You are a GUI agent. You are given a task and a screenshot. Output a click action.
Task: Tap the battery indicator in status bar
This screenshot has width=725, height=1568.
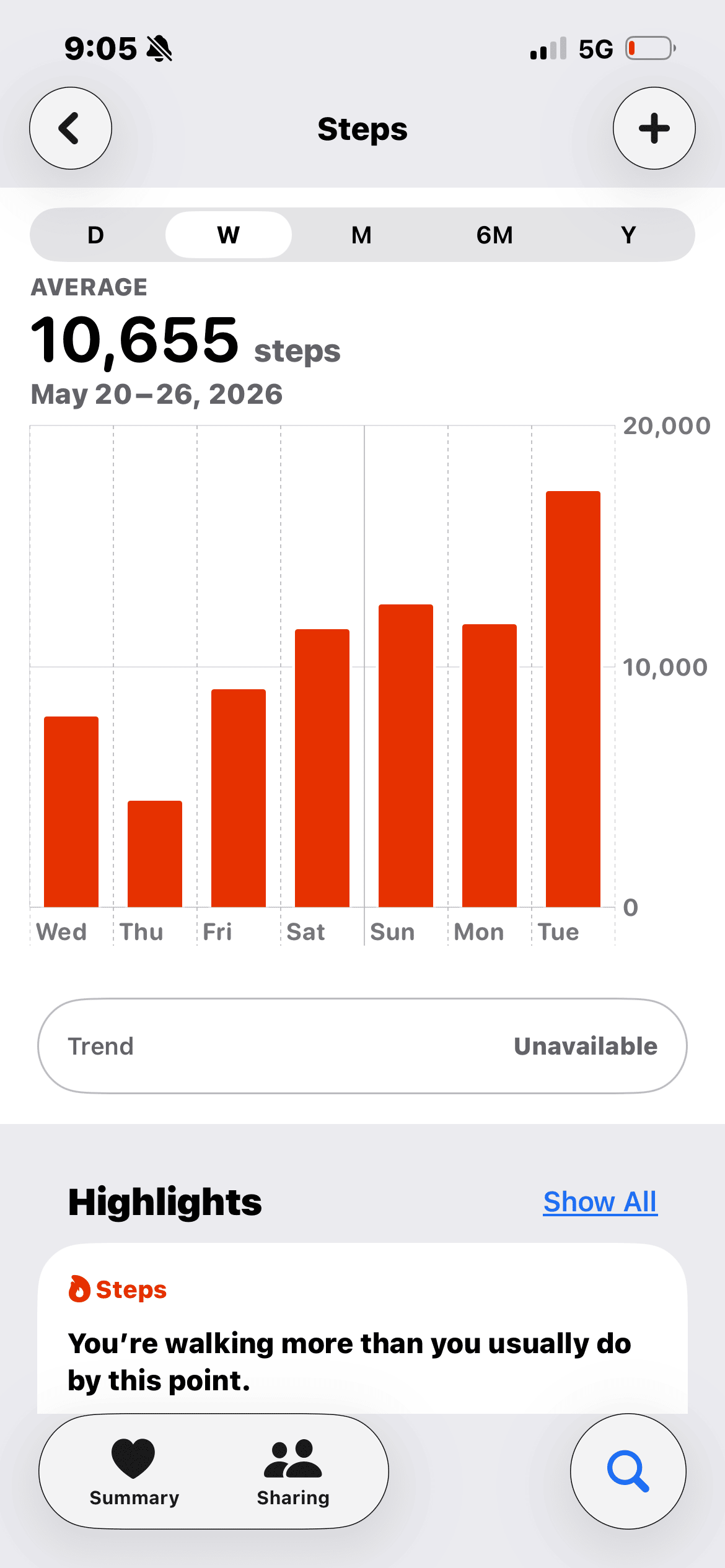tap(649, 48)
